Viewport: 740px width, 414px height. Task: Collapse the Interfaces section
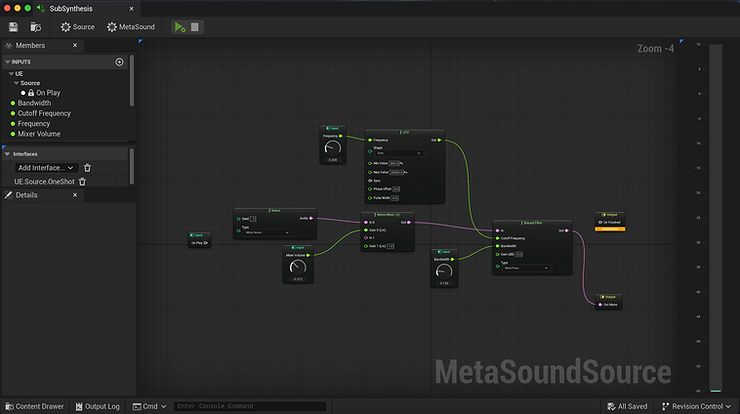tap(7, 154)
